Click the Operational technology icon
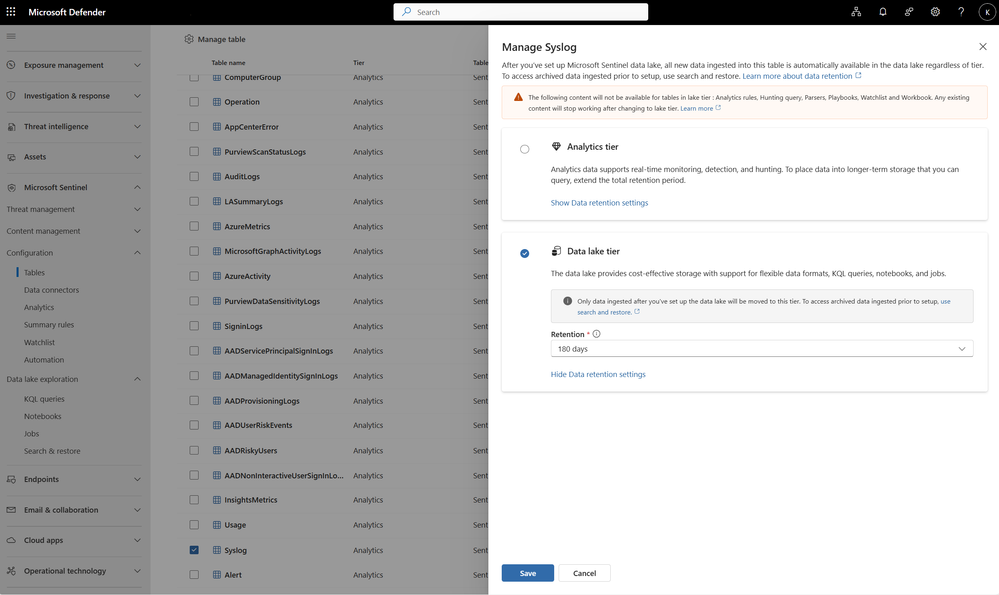999x595 pixels. 11,571
